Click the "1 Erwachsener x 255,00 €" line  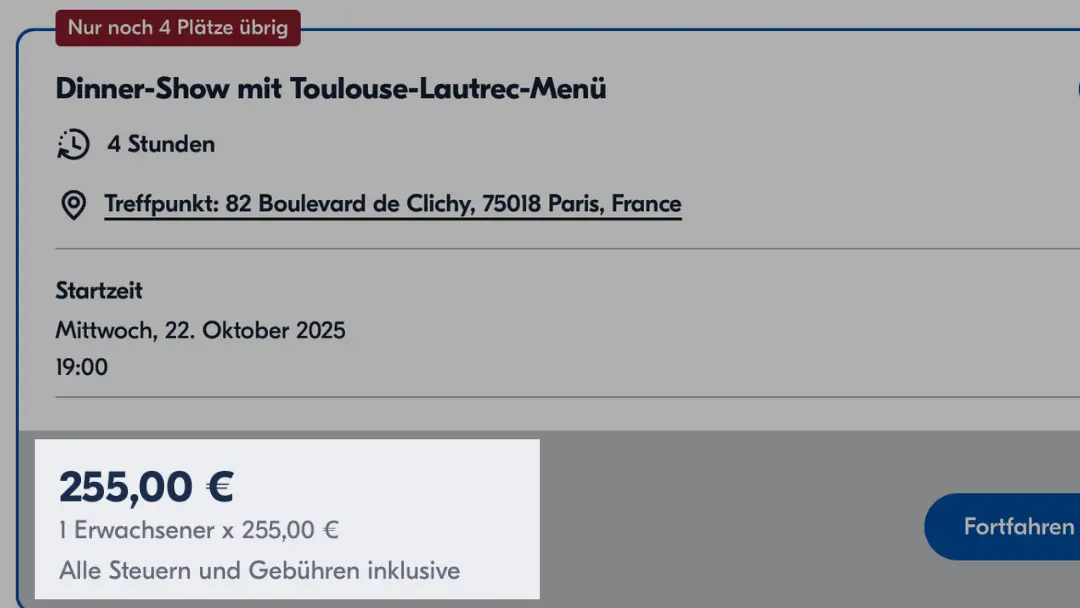(198, 530)
